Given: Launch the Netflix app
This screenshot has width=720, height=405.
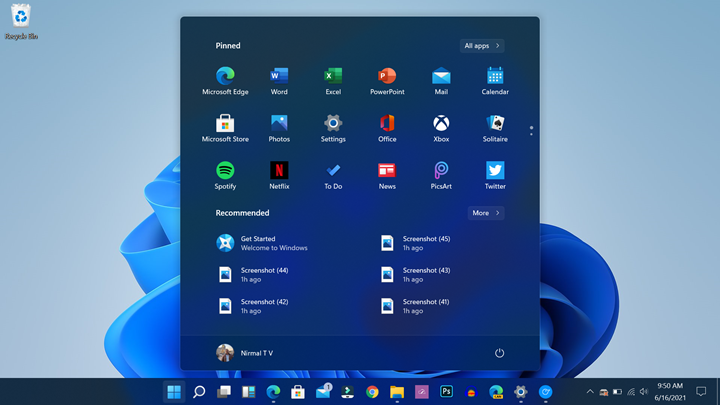Looking at the screenshot, I should tap(279, 175).
